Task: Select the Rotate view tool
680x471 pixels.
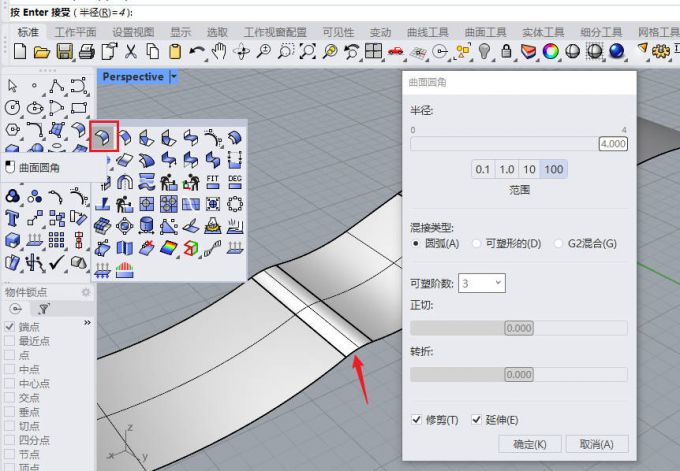Action: point(242,52)
